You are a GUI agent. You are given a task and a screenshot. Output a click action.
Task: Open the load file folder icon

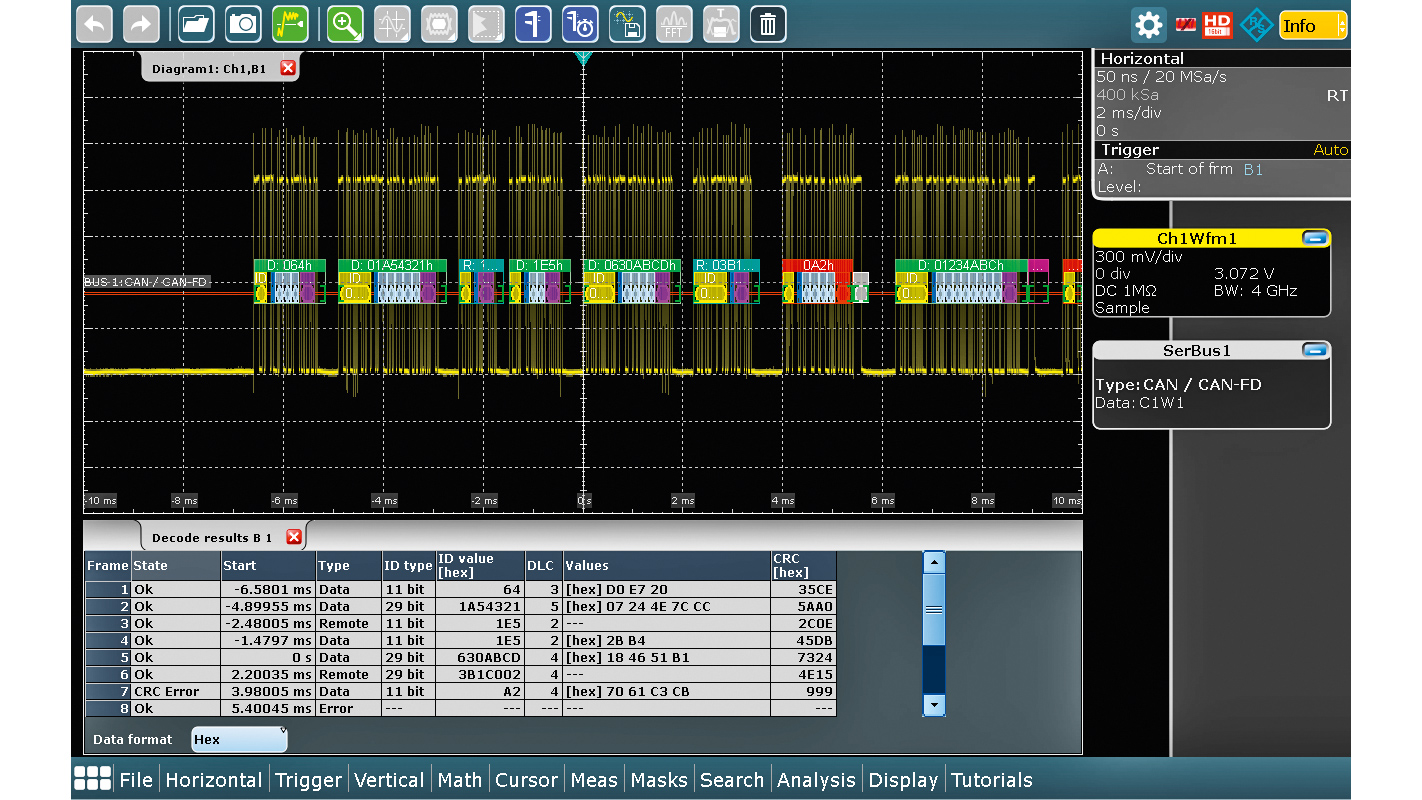(196, 24)
